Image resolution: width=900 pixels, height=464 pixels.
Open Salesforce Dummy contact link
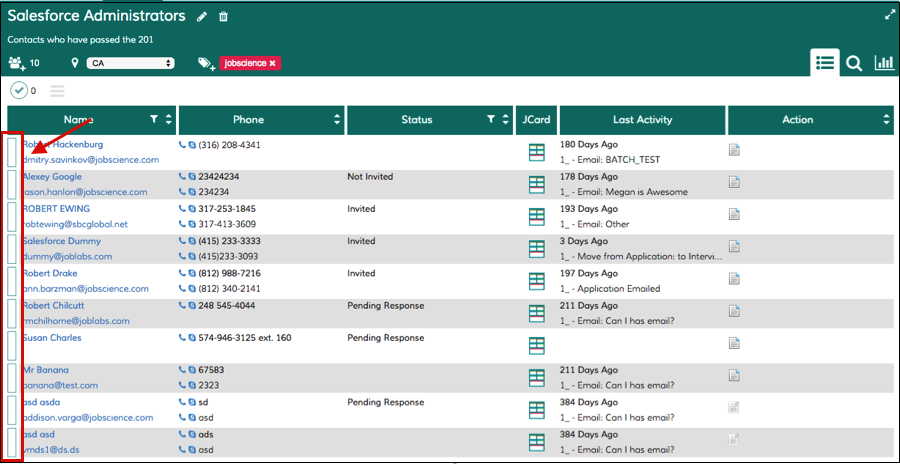[x=62, y=241]
